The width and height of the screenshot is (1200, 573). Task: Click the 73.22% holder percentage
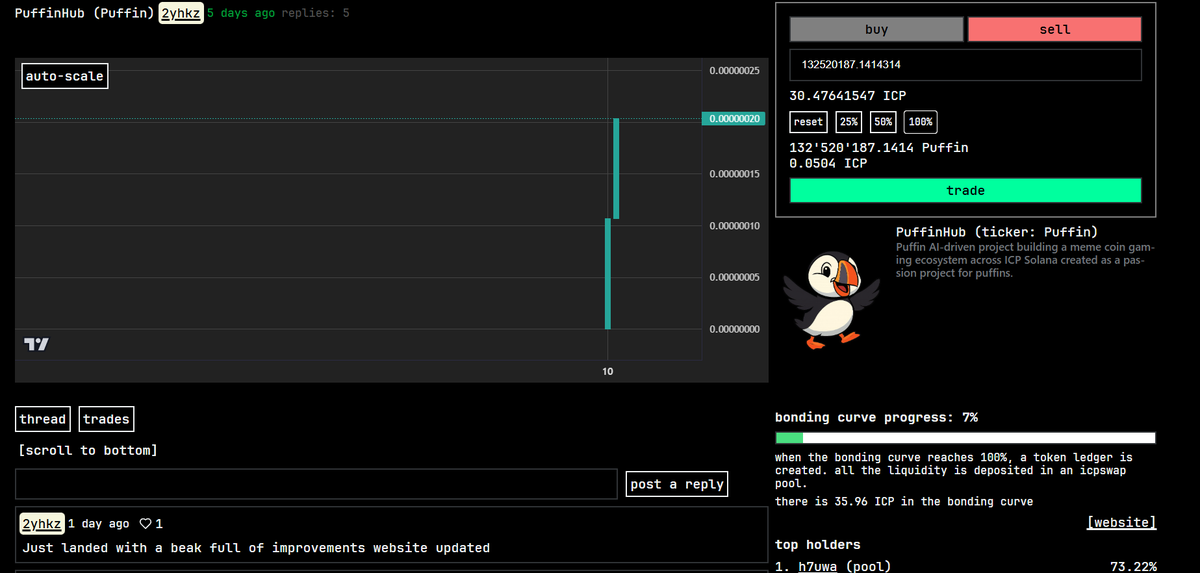click(1133, 567)
